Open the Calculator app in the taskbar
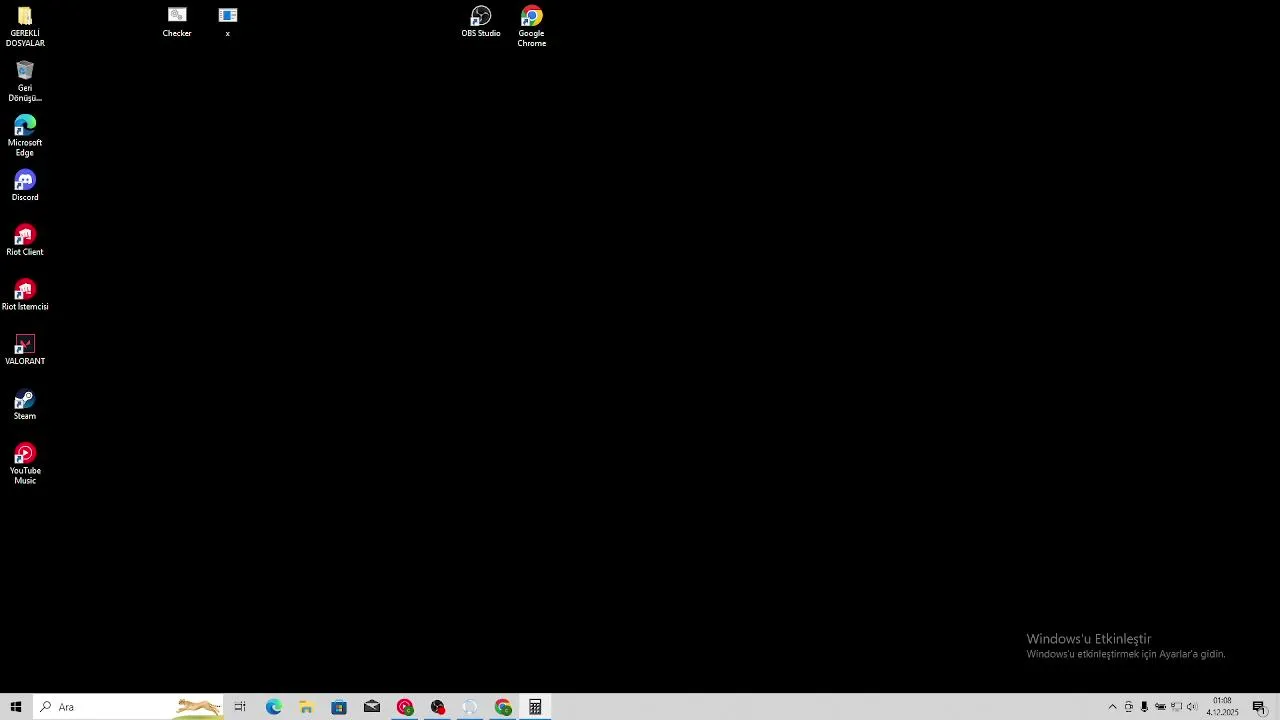Image resolution: width=1280 pixels, height=720 pixels. [536, 707]
